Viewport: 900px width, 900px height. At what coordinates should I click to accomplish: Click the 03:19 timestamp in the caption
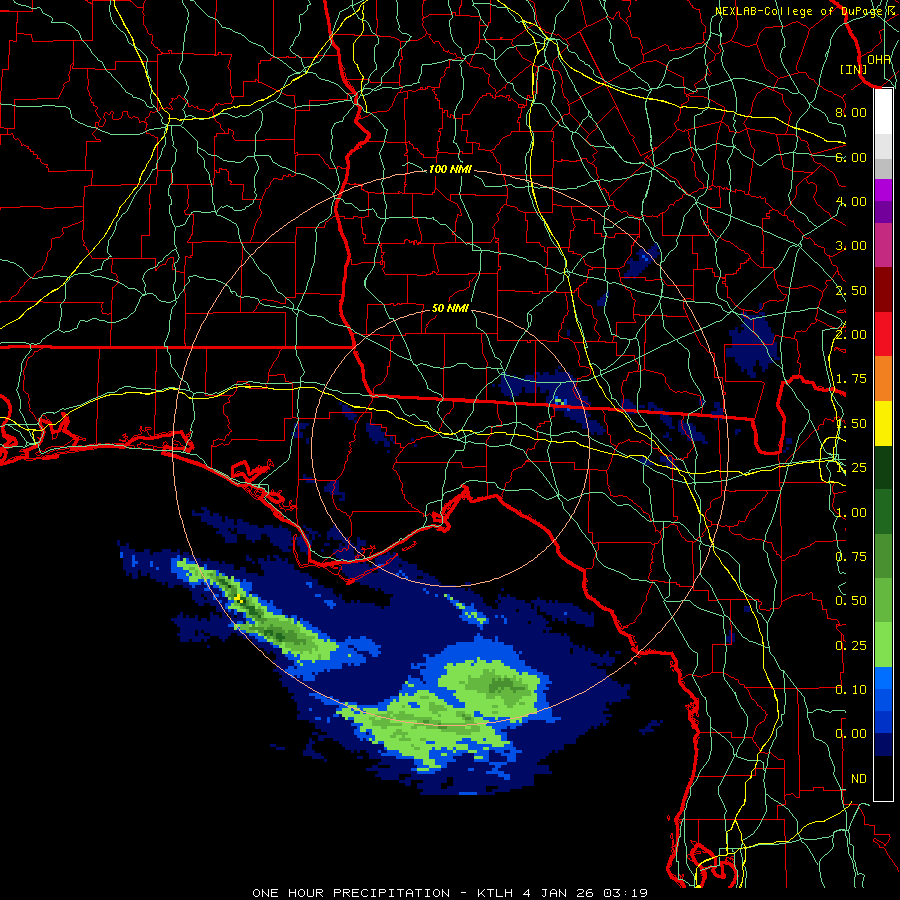[626, 893]
